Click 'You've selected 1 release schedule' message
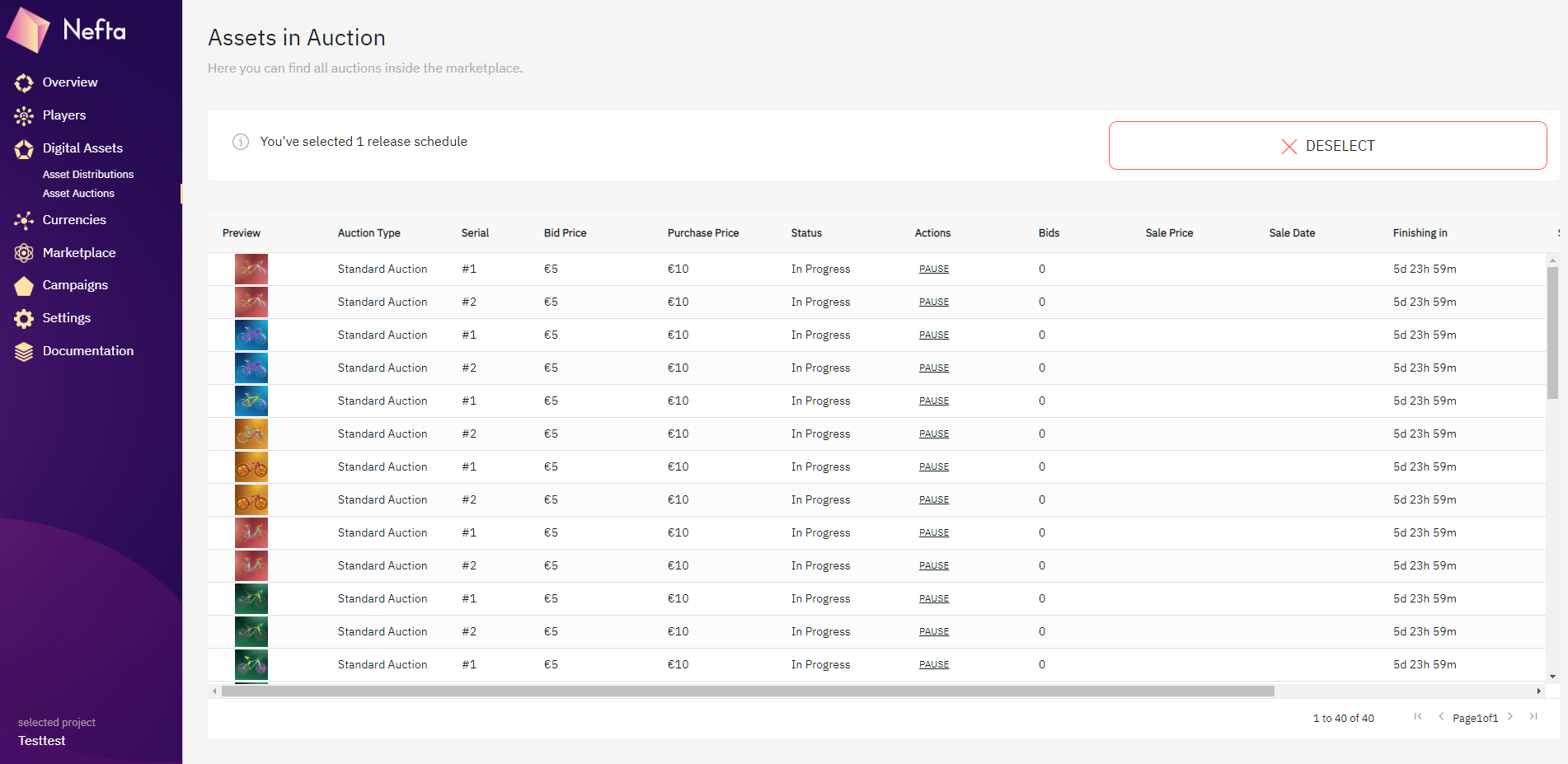 coord(364,142)
